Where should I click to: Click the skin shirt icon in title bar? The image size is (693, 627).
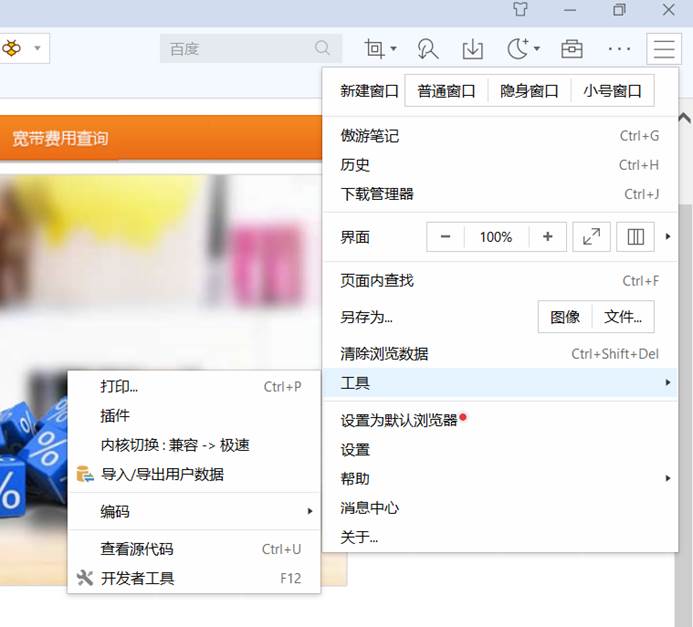pyautogui.click(x=519, y=10)
